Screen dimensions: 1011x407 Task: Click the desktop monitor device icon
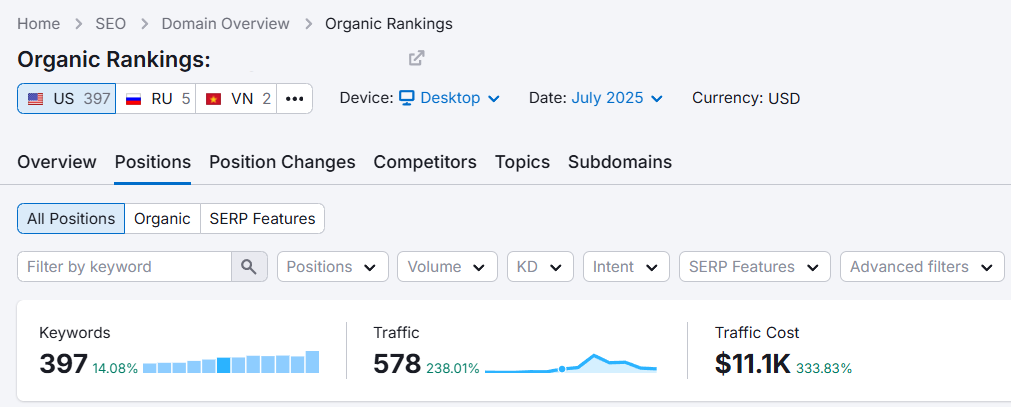point(406,98)
